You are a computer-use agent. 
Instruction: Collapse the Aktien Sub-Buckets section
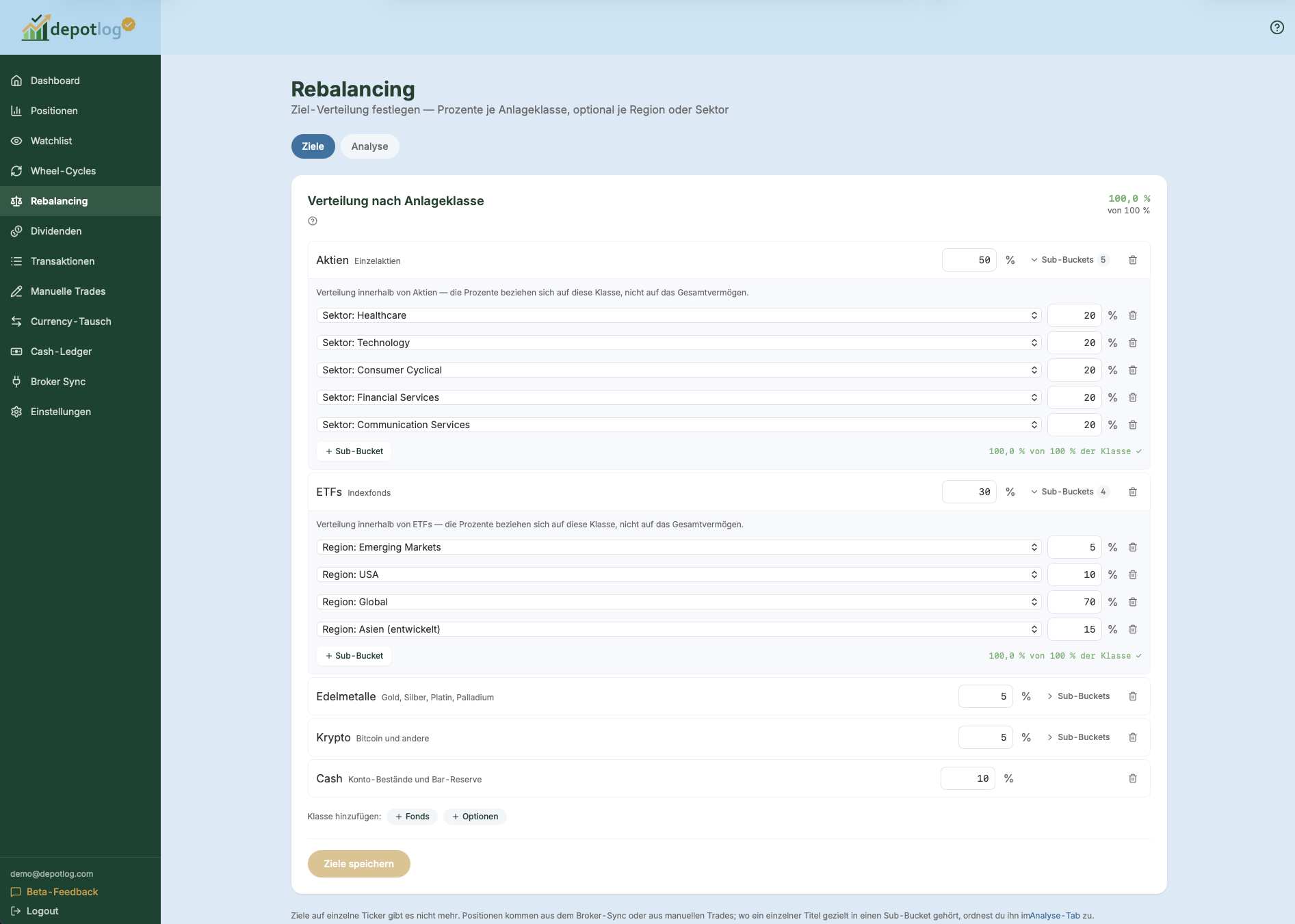point(1069,260)
